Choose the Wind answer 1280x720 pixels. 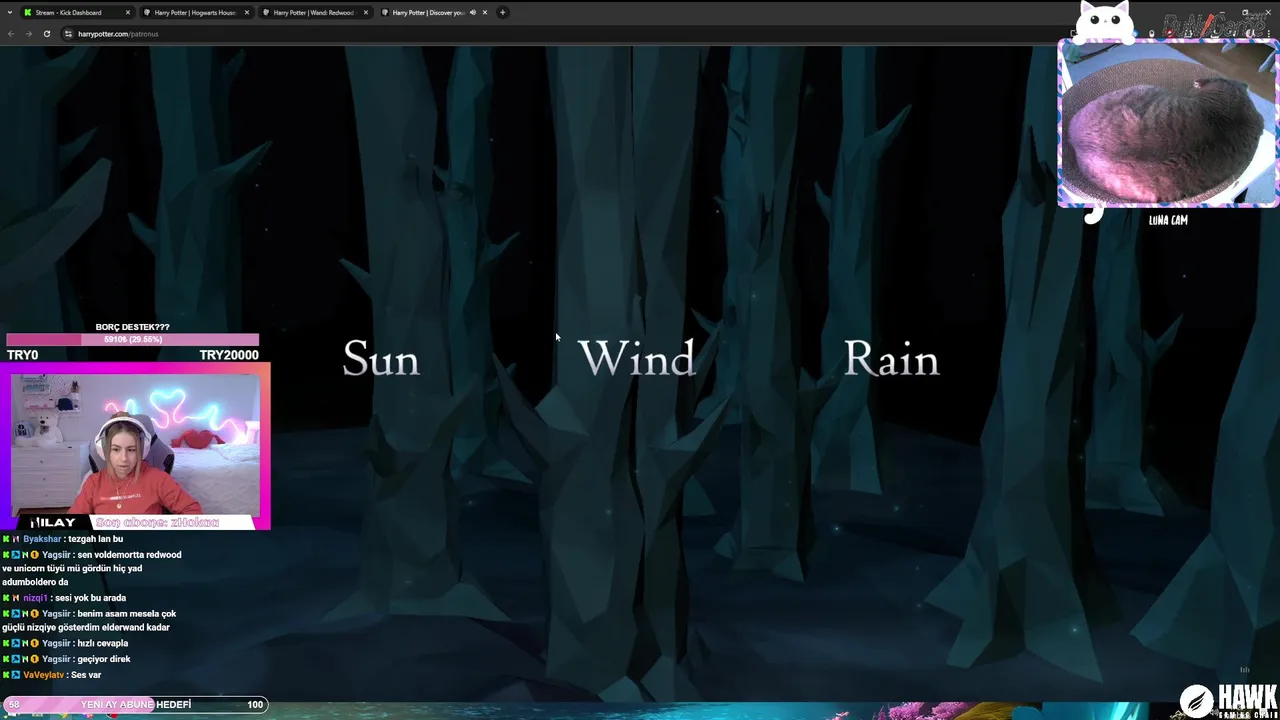(x=636, y=359)
